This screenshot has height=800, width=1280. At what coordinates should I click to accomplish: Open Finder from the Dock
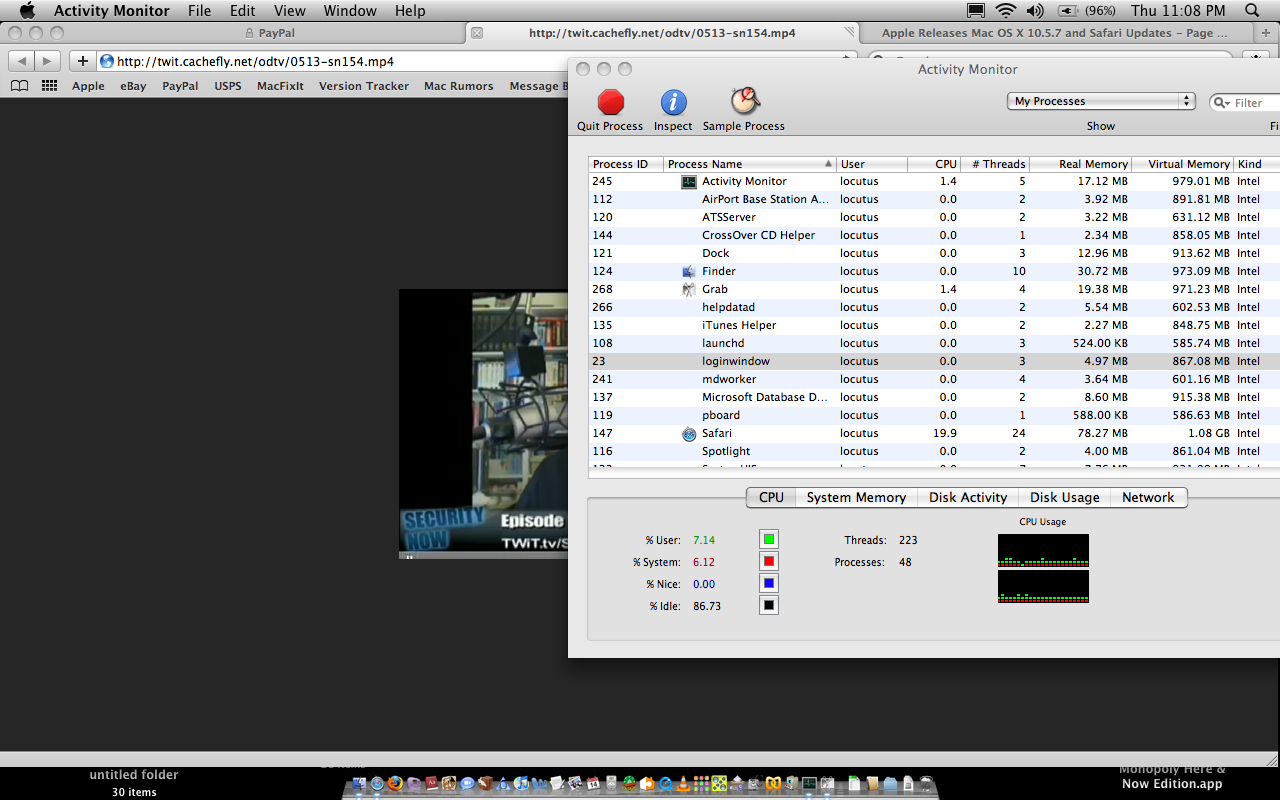pos(358,783)
